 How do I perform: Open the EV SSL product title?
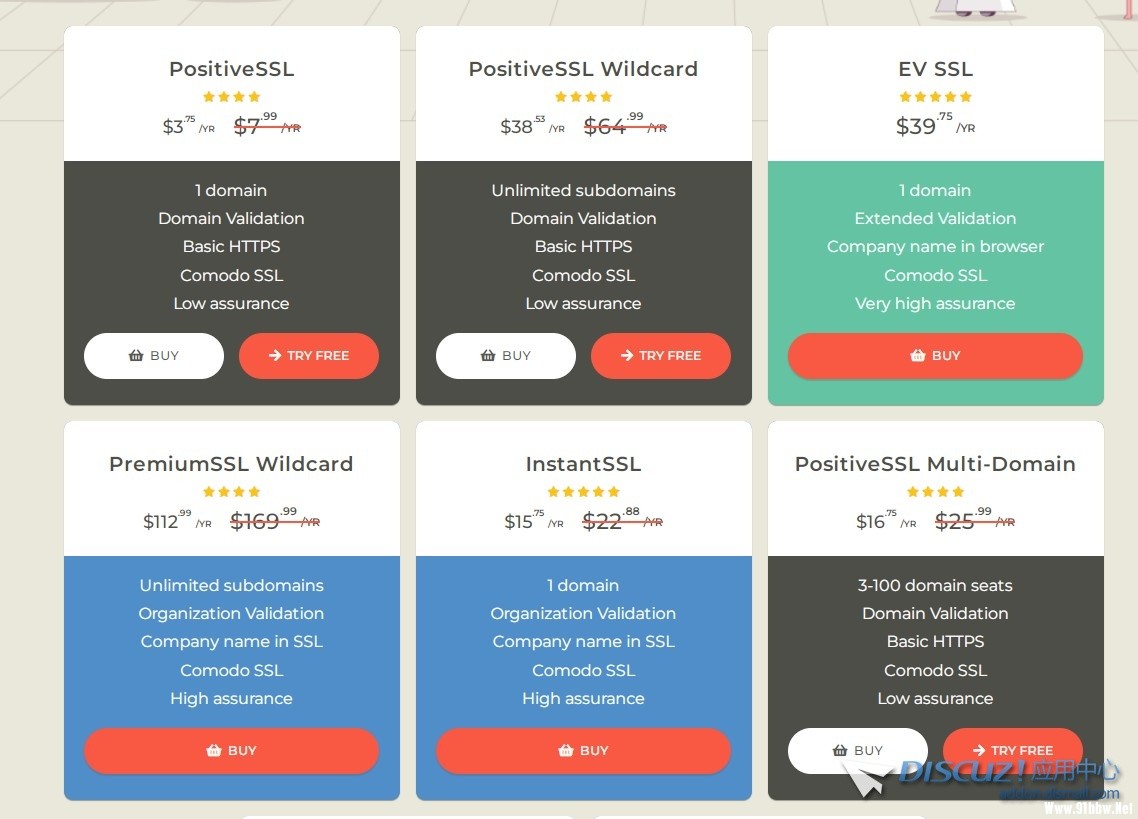tap(935, 69)
